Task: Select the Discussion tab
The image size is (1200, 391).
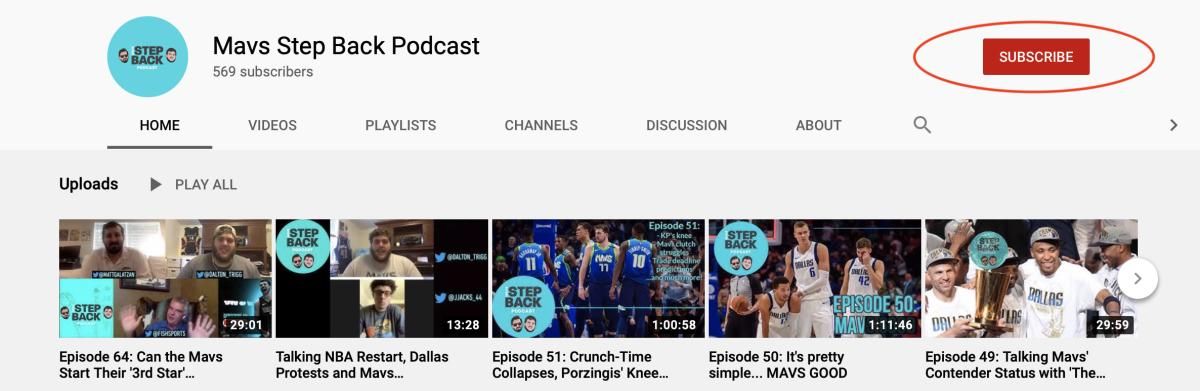Action: (x=686, y=125)
